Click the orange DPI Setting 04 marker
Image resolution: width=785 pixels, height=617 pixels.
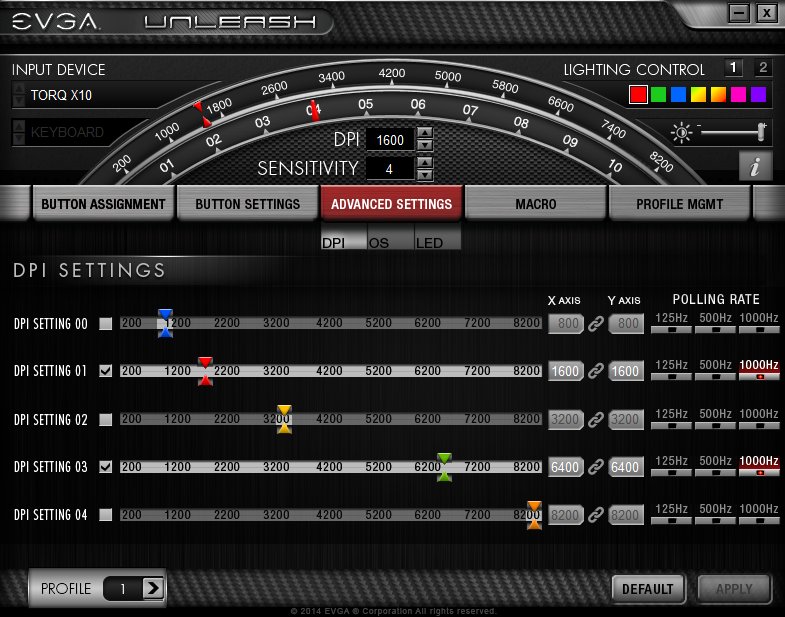(534, 515)
